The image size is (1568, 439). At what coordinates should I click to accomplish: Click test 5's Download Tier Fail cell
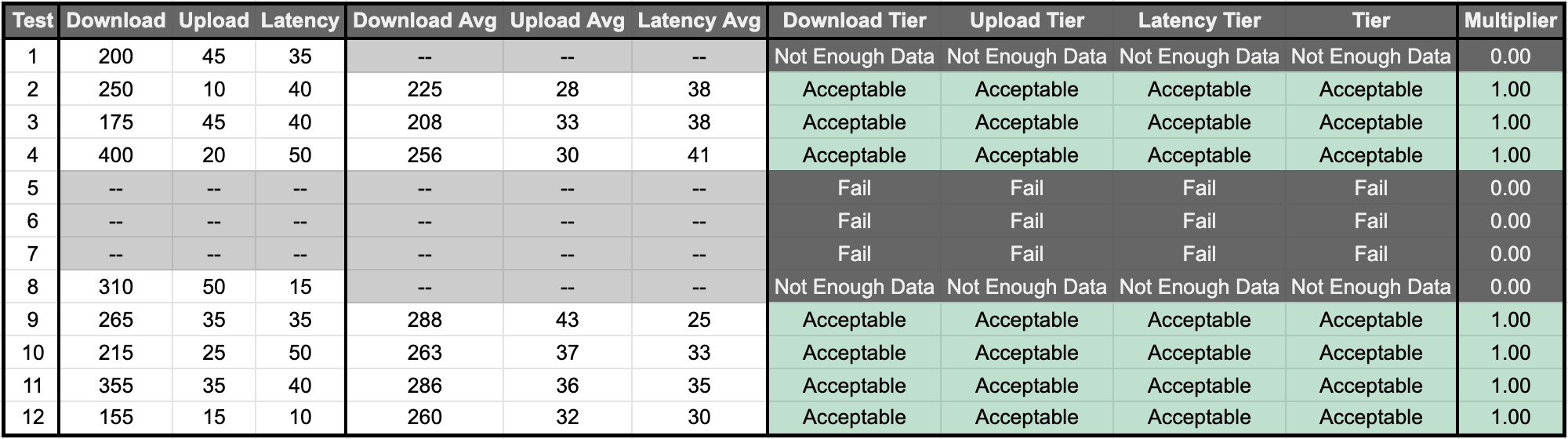point(855,188)
